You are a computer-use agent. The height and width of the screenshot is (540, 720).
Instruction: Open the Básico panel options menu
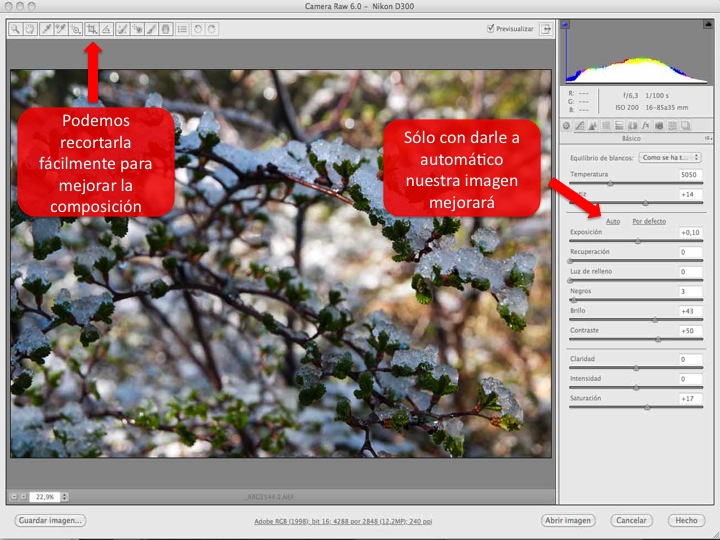pos(708,139)
